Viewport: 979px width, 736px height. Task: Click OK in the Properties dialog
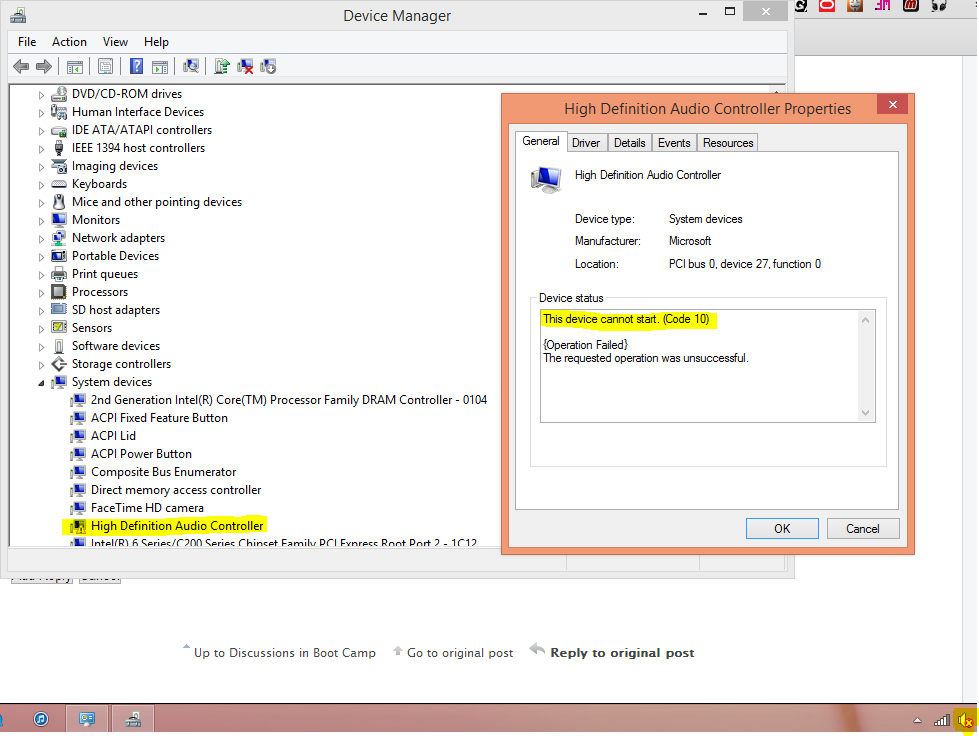point(782,529)
